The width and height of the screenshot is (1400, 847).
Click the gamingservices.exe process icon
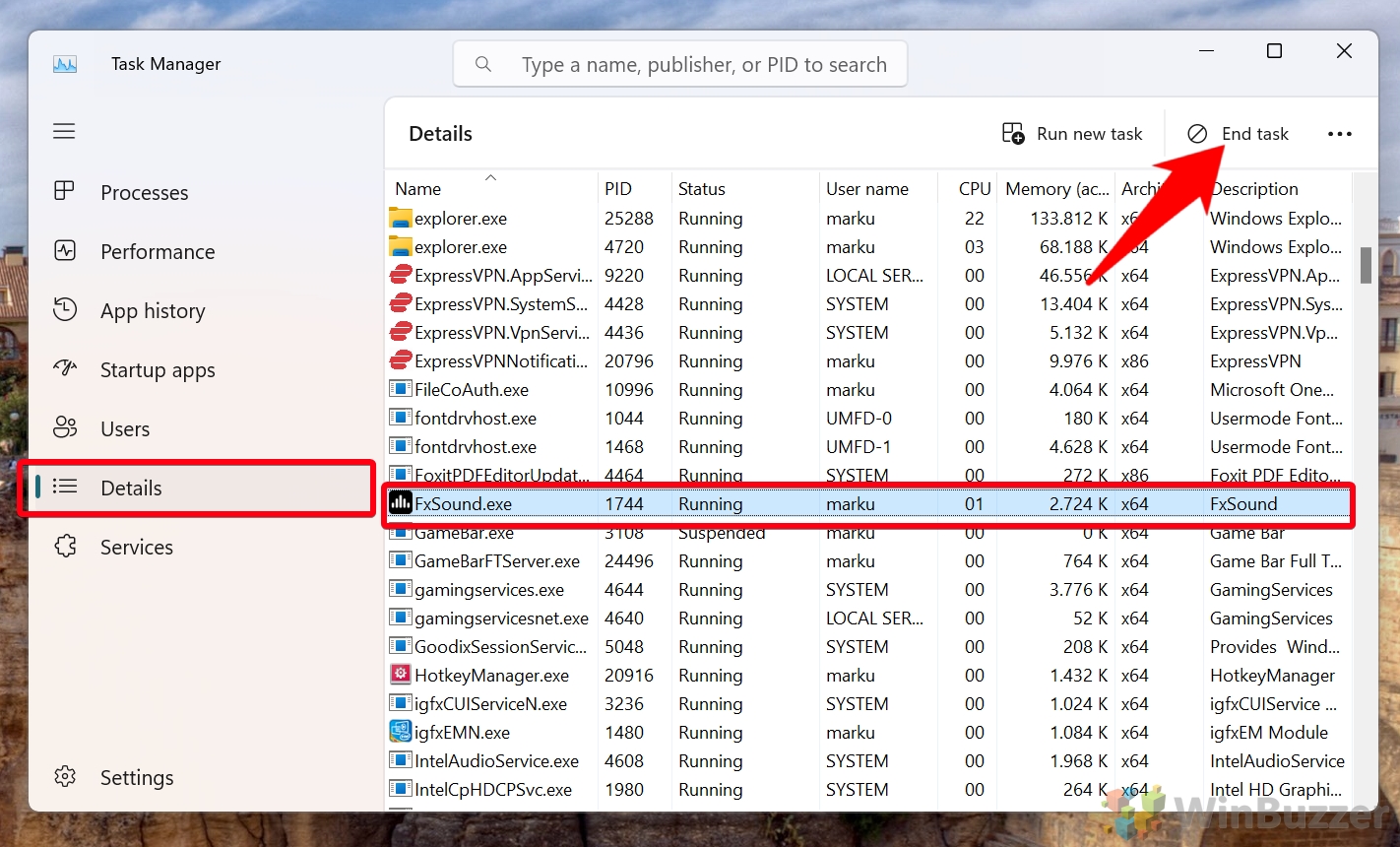pyautogui.click(x=401, y=589)
